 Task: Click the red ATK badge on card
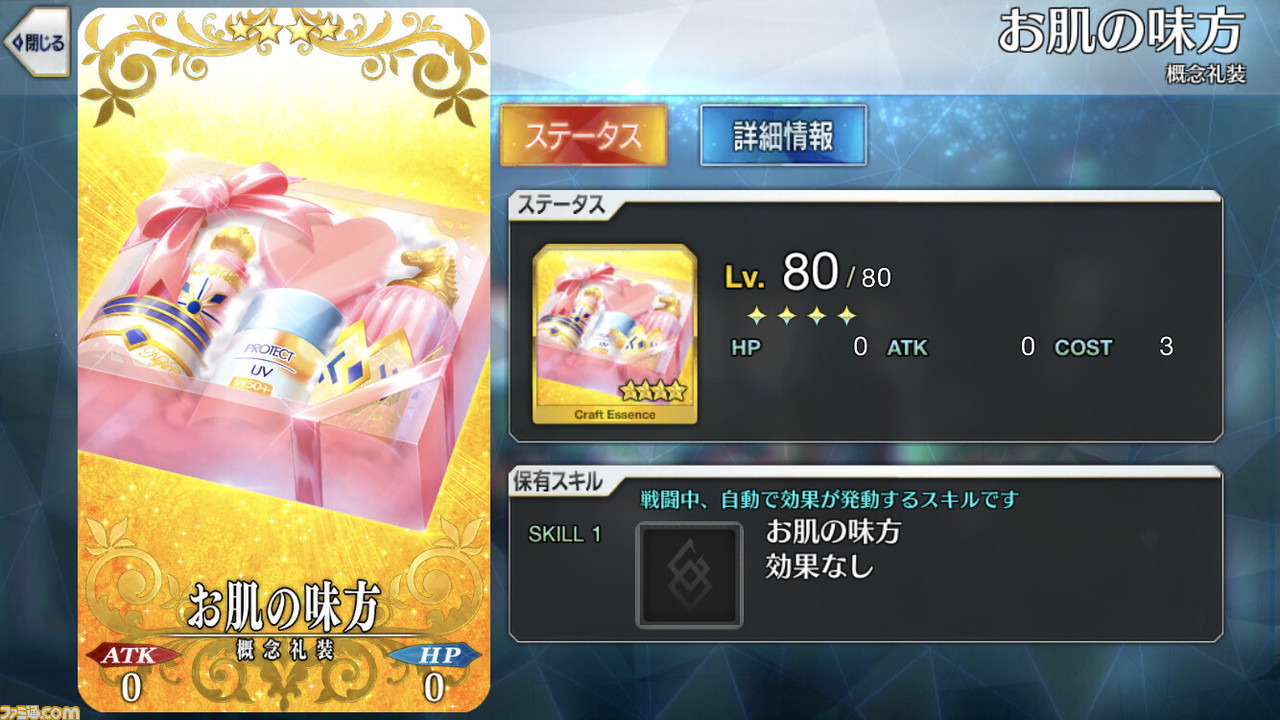point(131,656)
